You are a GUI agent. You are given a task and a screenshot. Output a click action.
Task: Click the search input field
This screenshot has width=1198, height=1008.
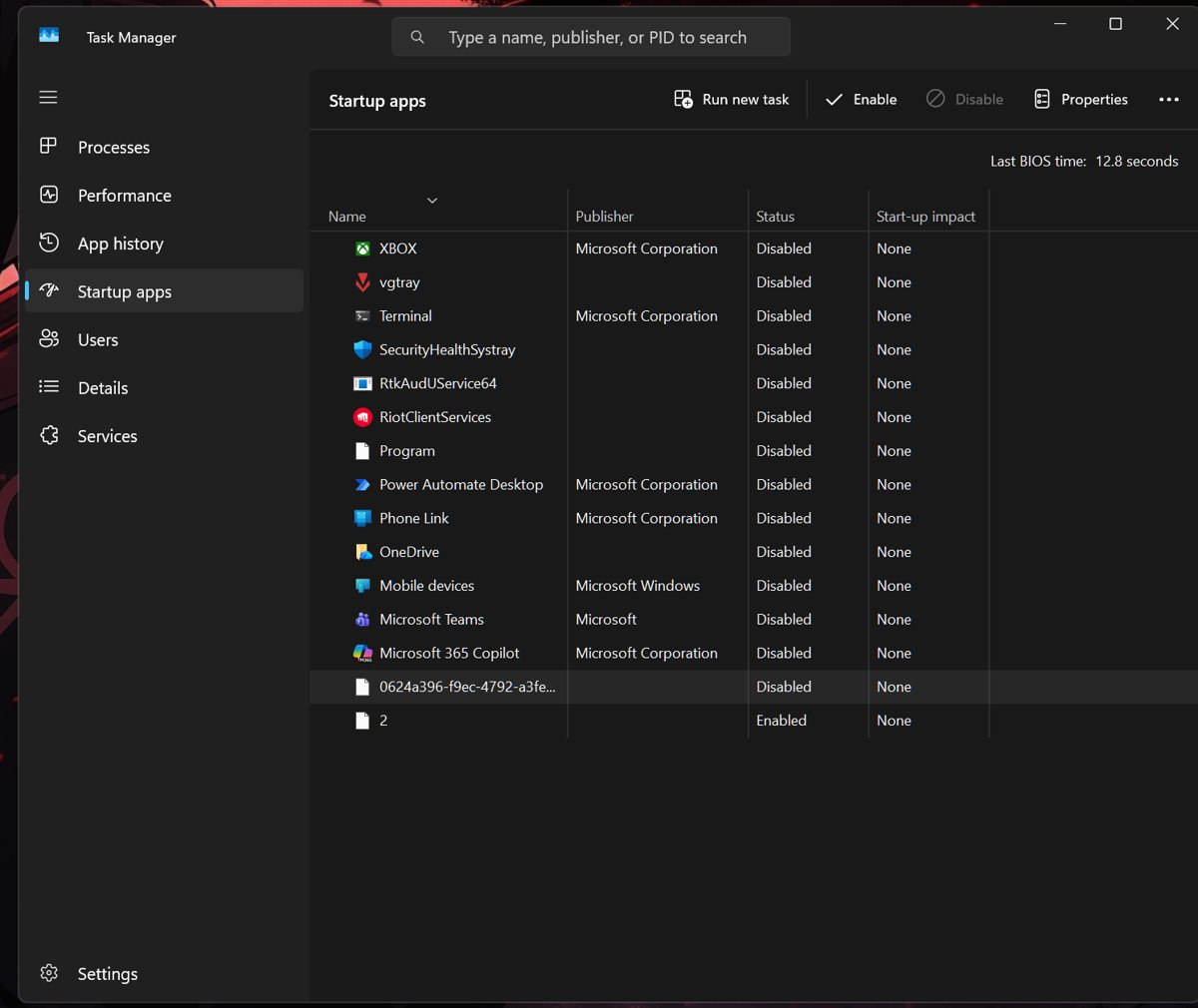point(591,37)
